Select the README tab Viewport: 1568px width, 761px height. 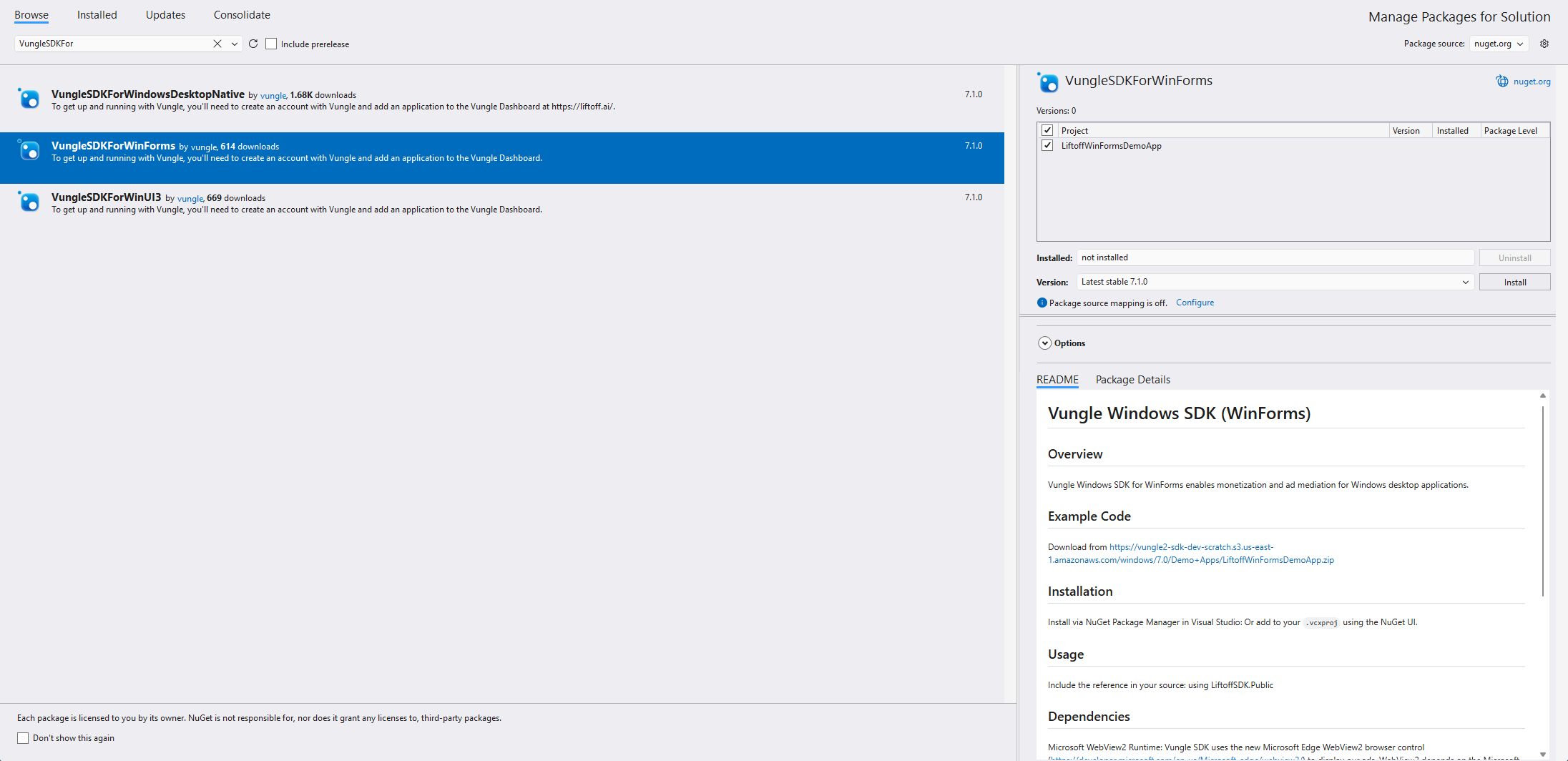pyautogui.click(x=1057, y=380)
